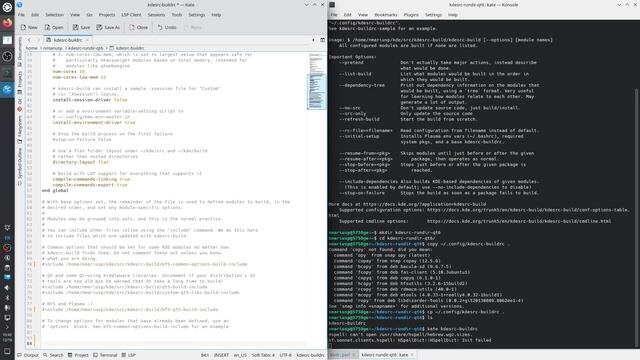Click the cursor position indicator in status bar
640x360 pixels.
pos(204,355)
